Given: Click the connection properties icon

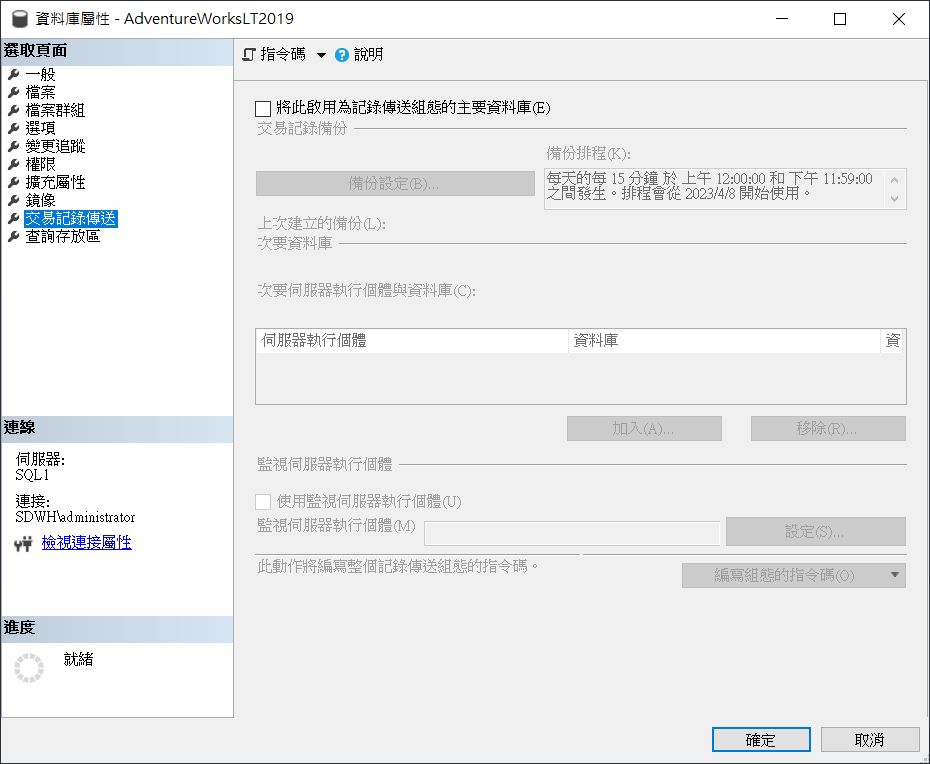Looking at the screenshot, I should [x=24, y=544].
